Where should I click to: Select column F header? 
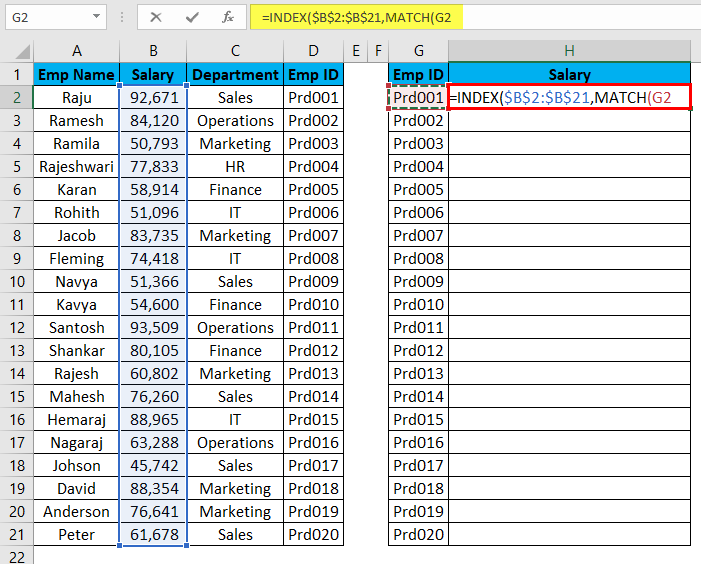(378, 51)
